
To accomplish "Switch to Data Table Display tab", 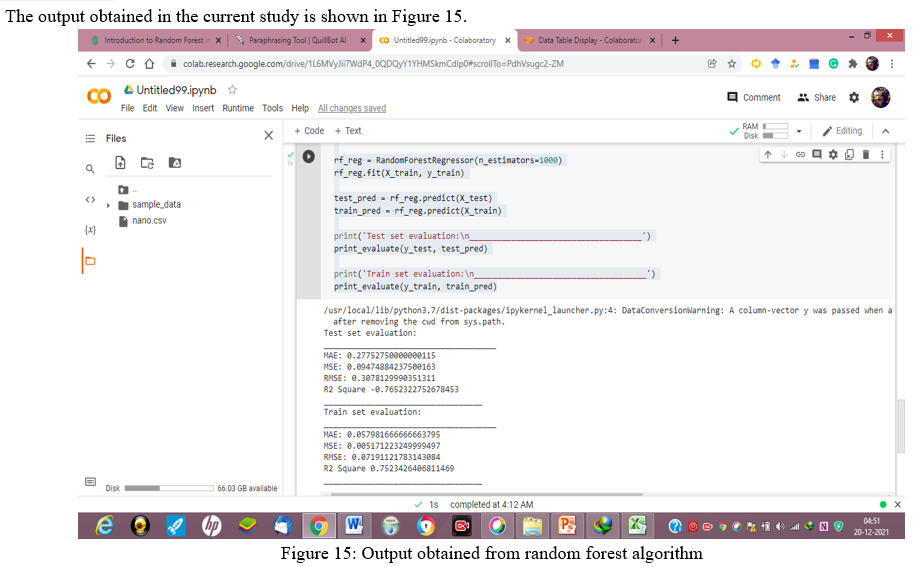I will coord(590,40).
